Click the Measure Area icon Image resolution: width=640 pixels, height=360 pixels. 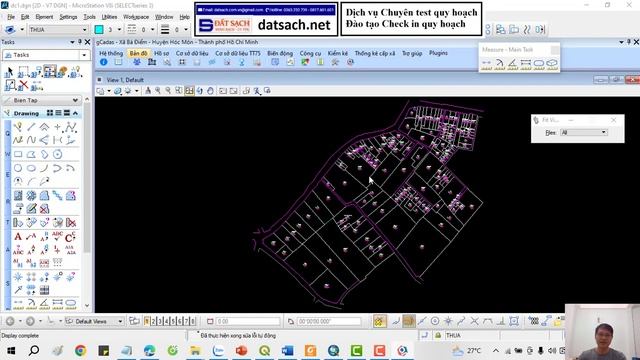539,63
